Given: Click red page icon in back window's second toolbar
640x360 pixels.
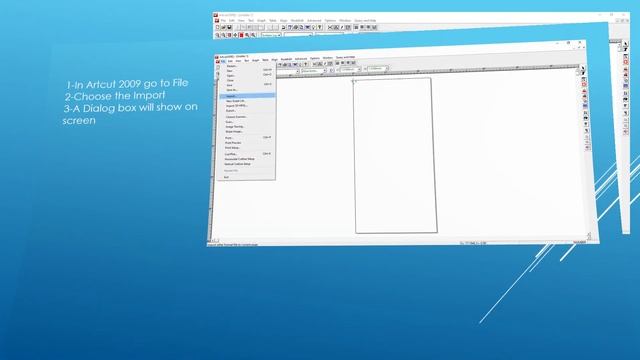Looking at the screenshot, I should click(241, 35).
